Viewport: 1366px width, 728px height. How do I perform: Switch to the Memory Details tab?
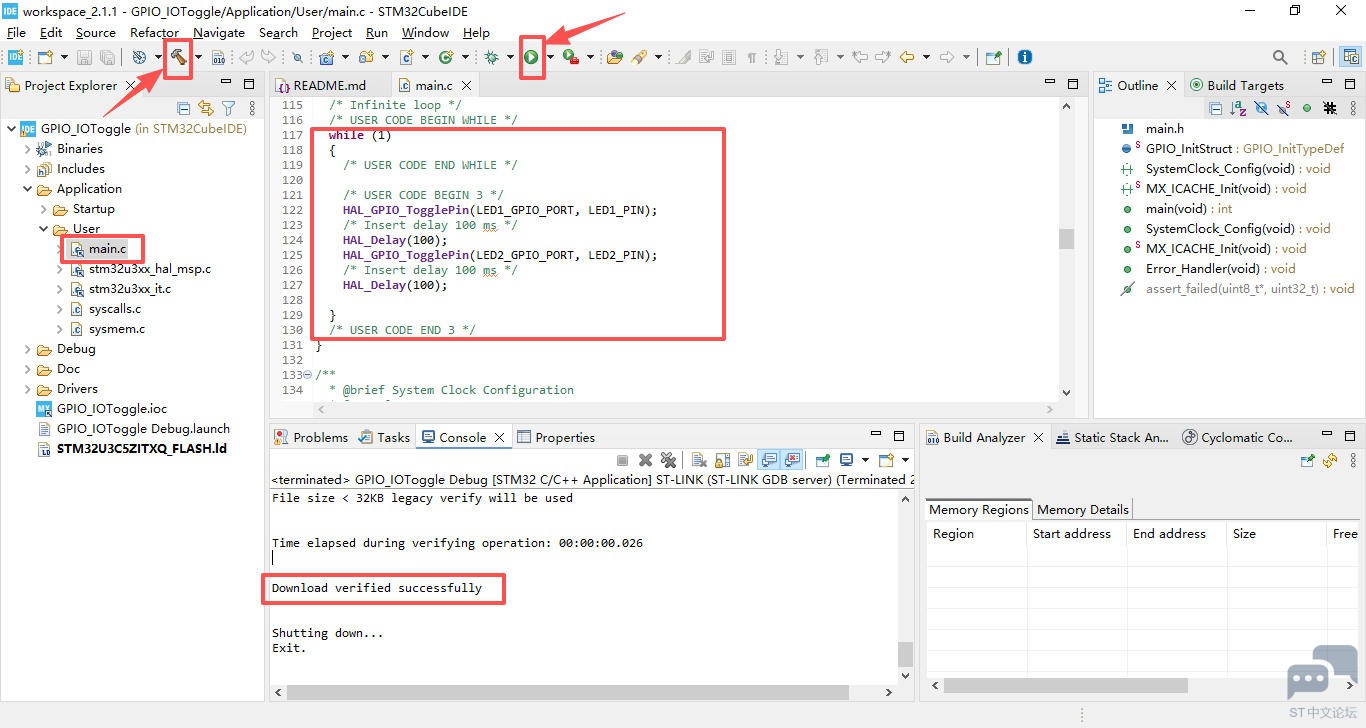pyautogui.click(x=1082, y=509)
